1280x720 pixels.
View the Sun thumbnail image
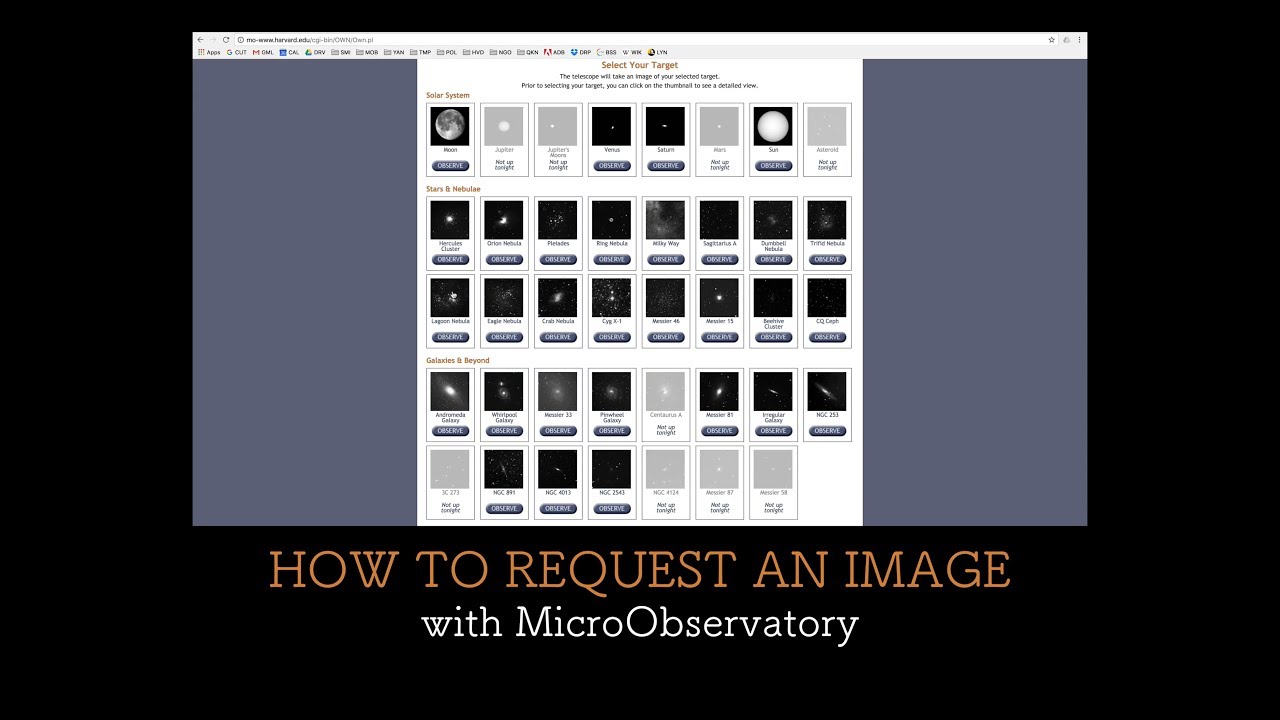(x=774, y=126)
